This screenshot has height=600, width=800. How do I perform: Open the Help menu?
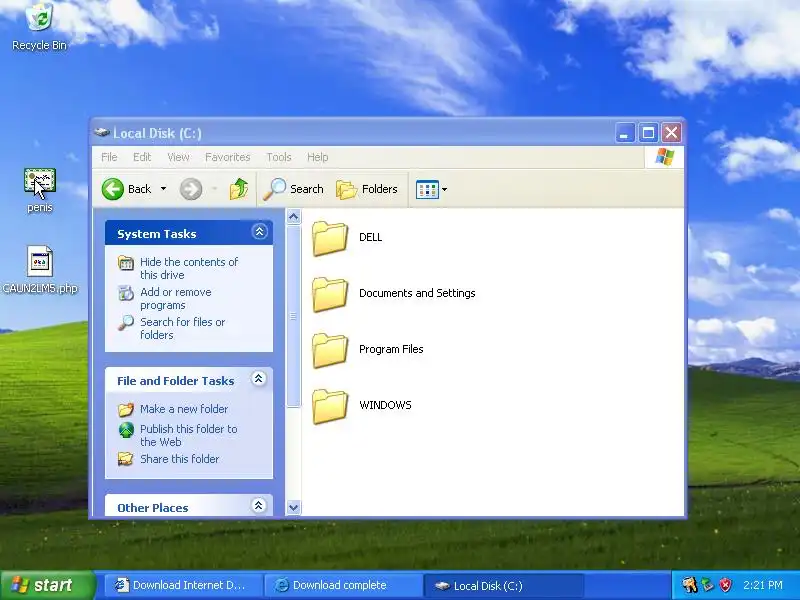(x=317, y=157)
